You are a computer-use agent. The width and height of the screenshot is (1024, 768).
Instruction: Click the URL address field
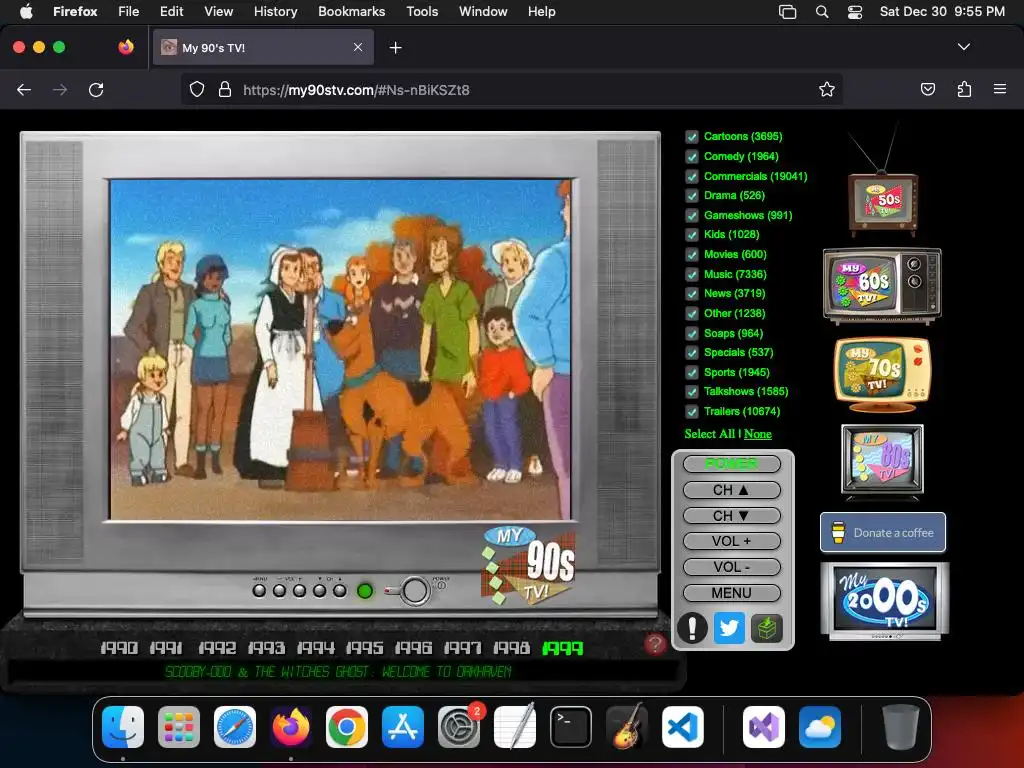[x=511, y=89]
